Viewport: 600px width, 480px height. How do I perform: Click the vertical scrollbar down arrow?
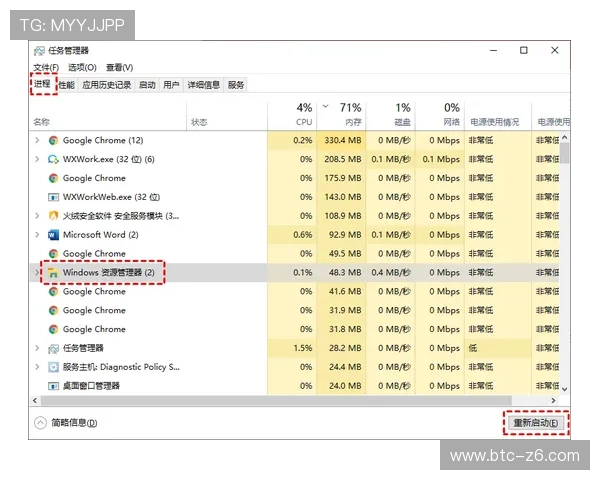click(x=565, y=389)
